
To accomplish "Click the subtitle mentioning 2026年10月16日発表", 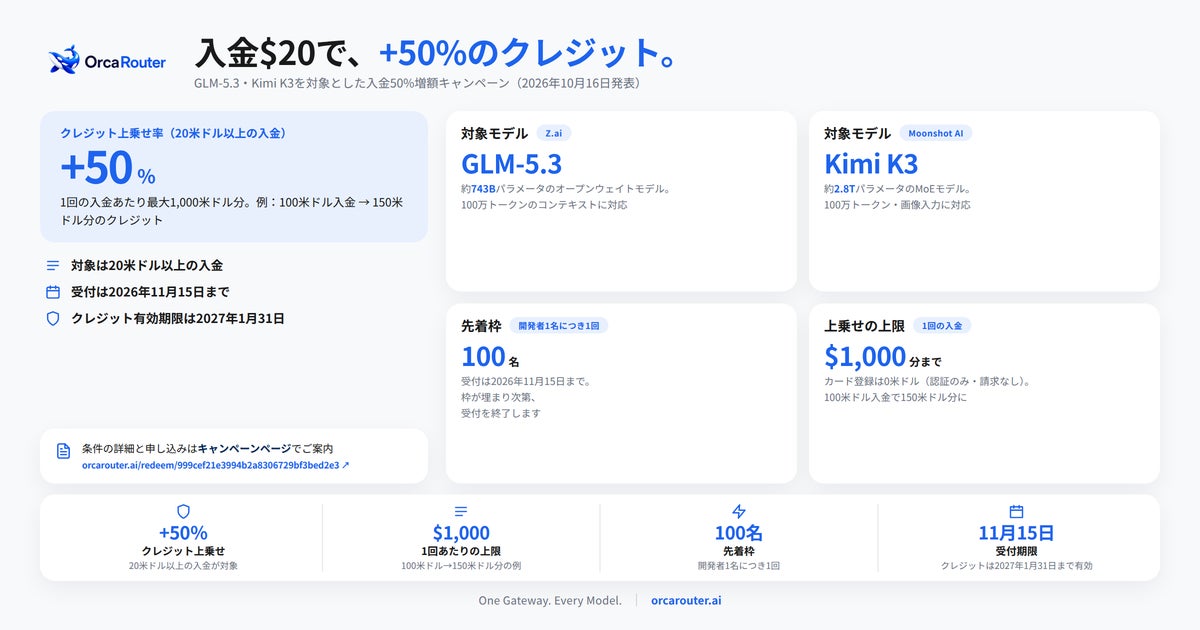I will [417, 83].
